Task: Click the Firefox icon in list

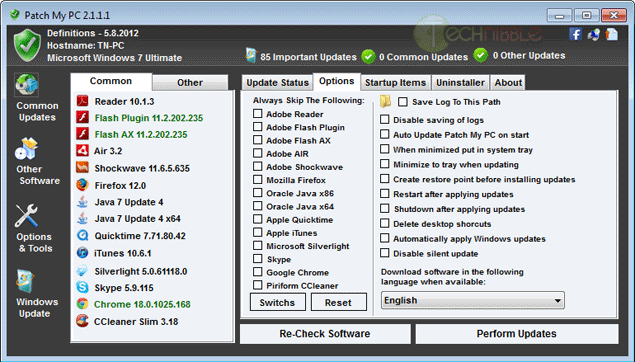Action: click(83, 185)
